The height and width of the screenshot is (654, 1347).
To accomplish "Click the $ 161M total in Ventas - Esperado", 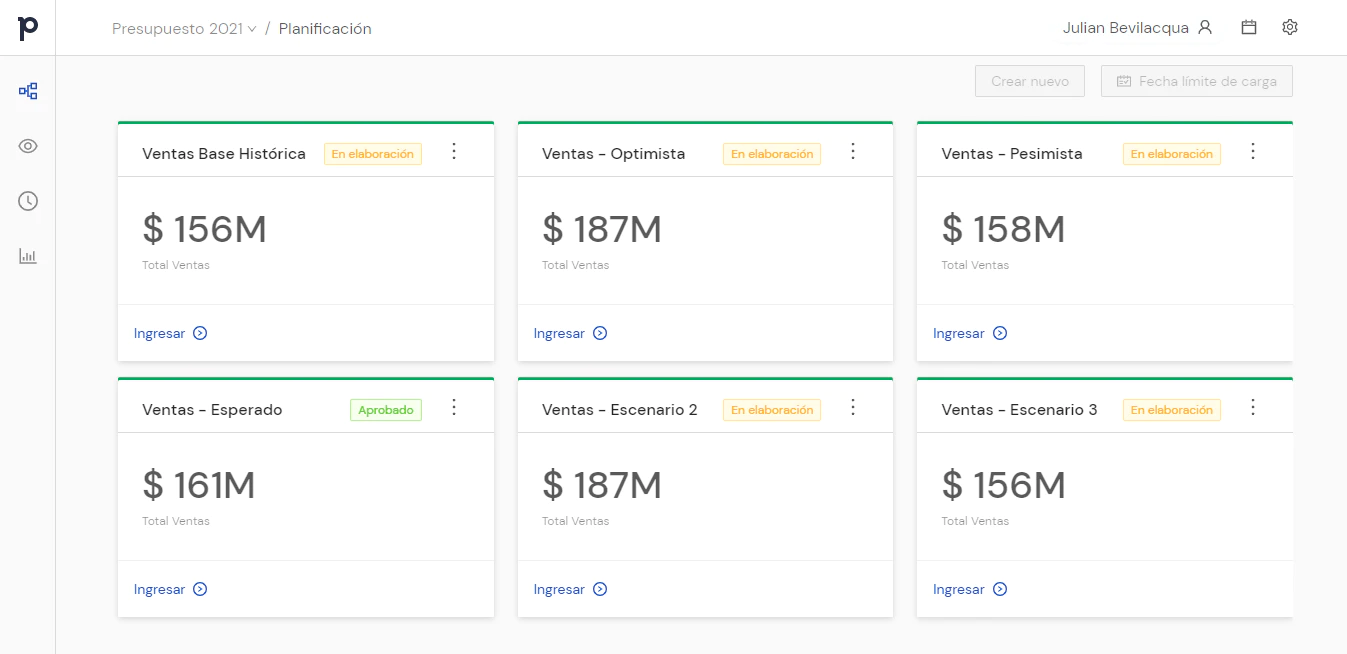I will coord(199,486).
